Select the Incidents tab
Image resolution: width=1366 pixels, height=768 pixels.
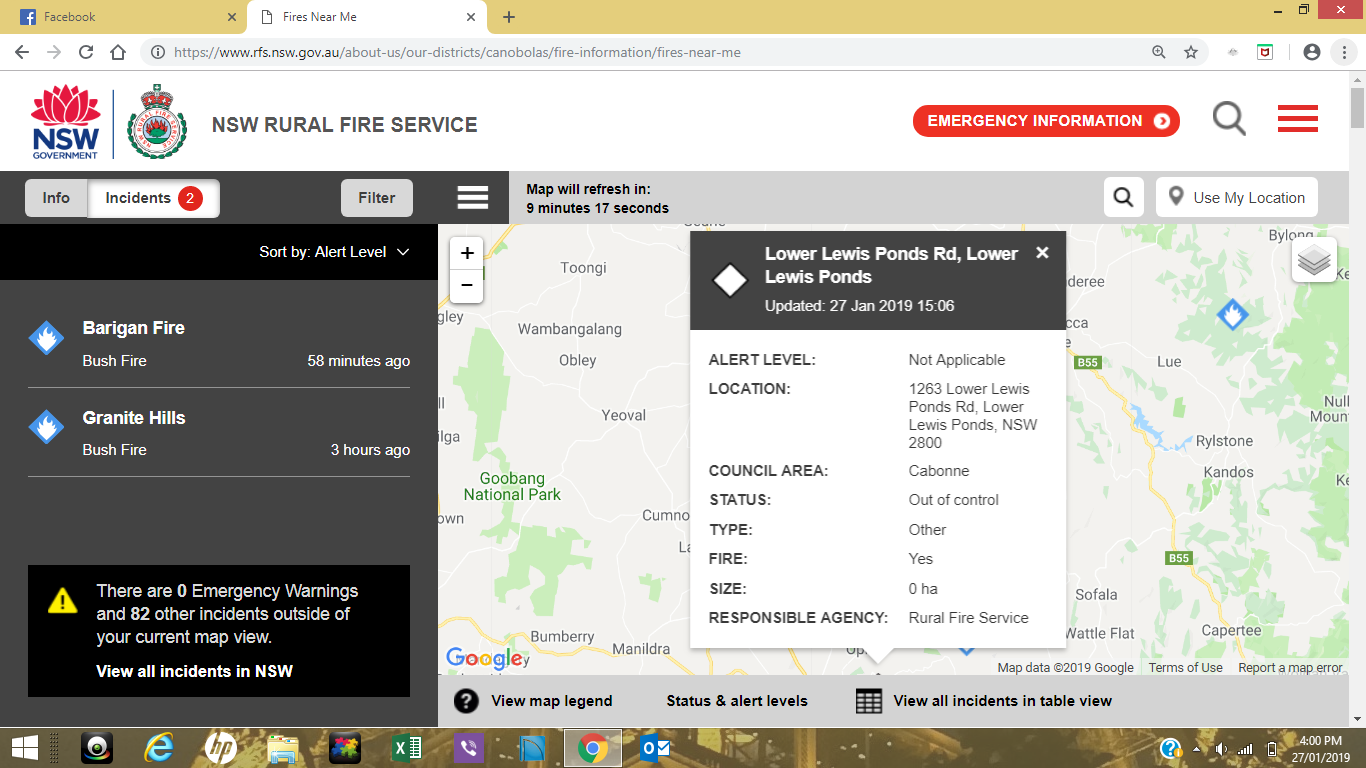click(154, 198)
